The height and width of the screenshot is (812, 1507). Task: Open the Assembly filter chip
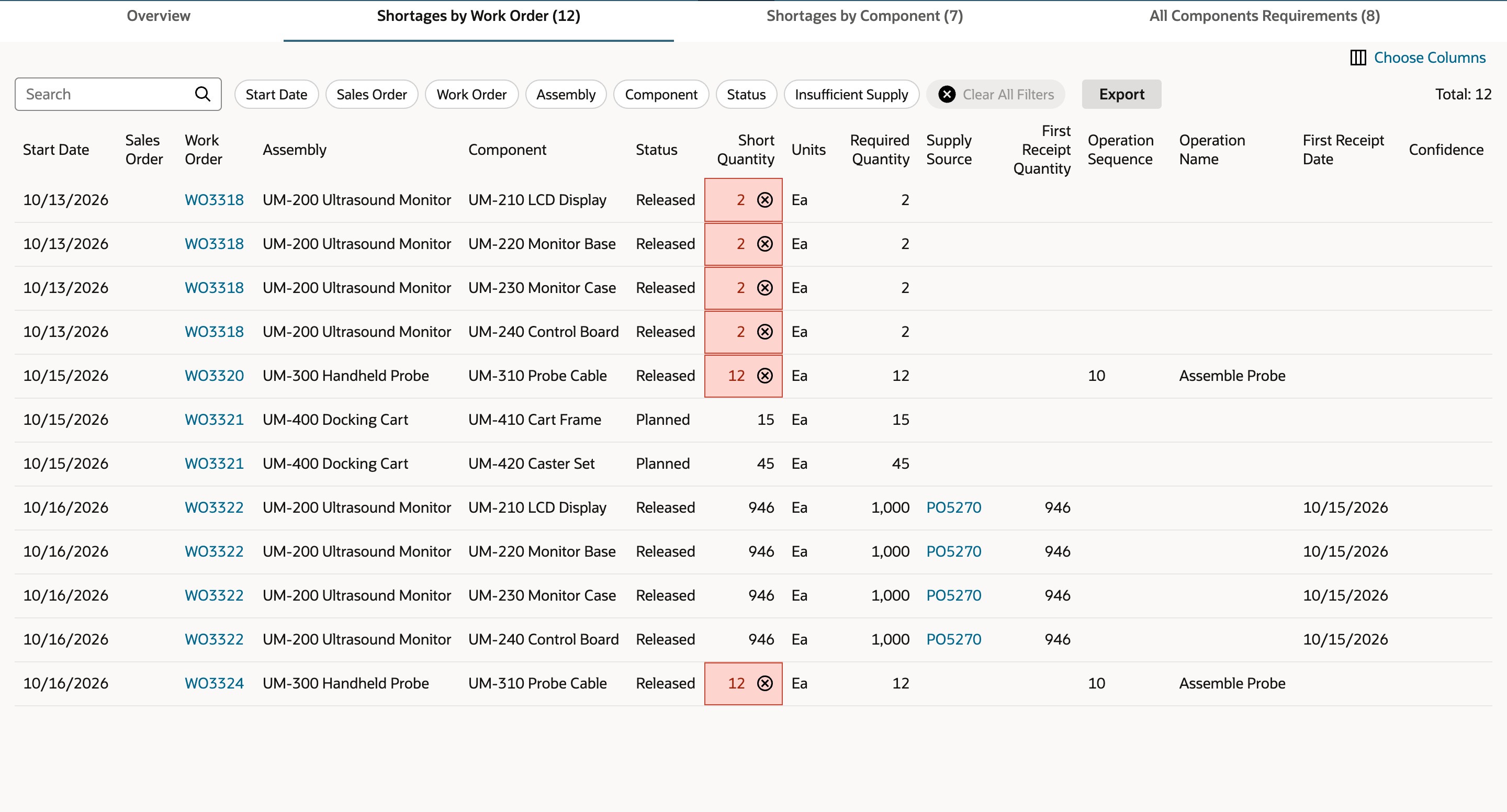[566, 94]
